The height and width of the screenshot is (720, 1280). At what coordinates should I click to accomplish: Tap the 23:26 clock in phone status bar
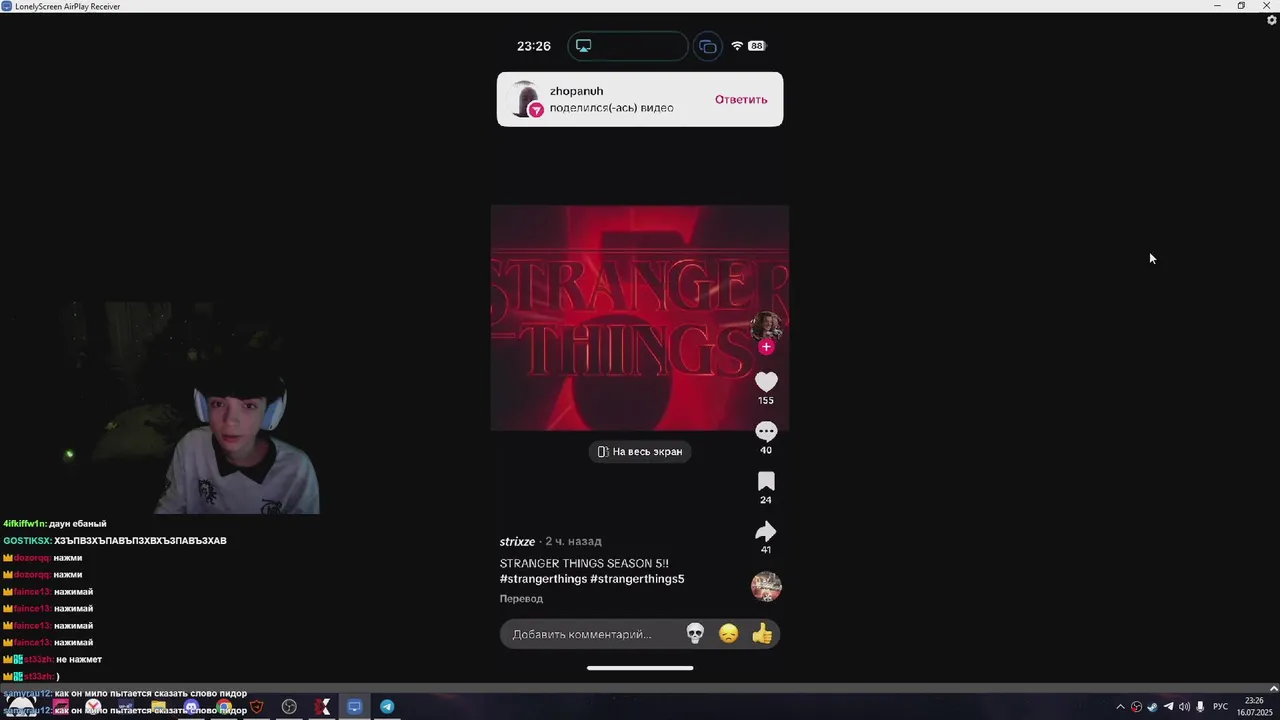(x=534, y=46)
